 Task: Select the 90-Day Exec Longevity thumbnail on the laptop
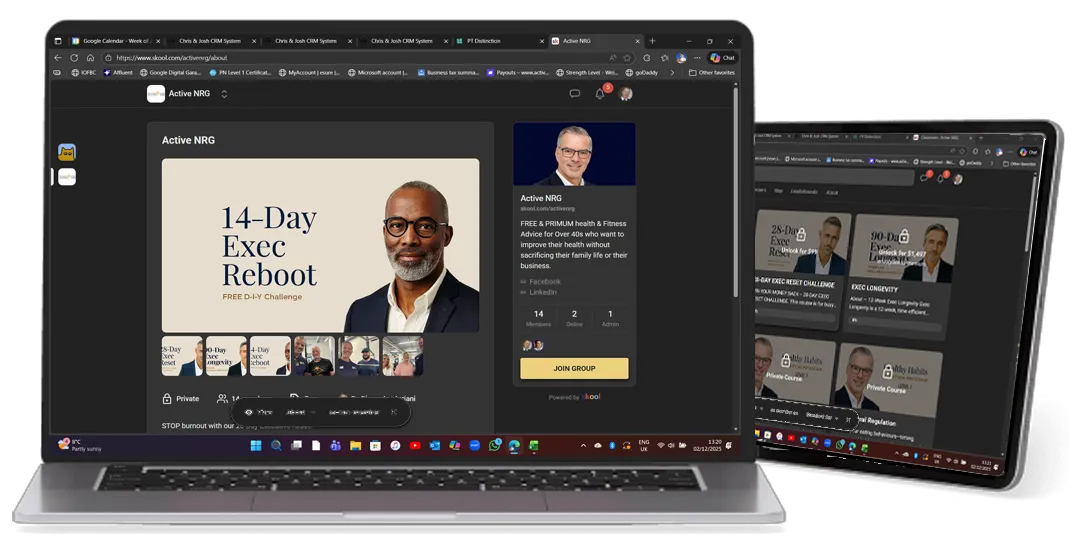tap(226, 356)
